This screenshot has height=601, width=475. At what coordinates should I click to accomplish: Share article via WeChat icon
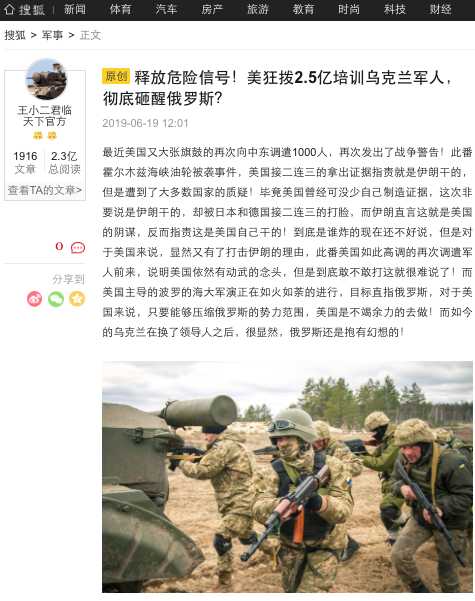(56, 299)
